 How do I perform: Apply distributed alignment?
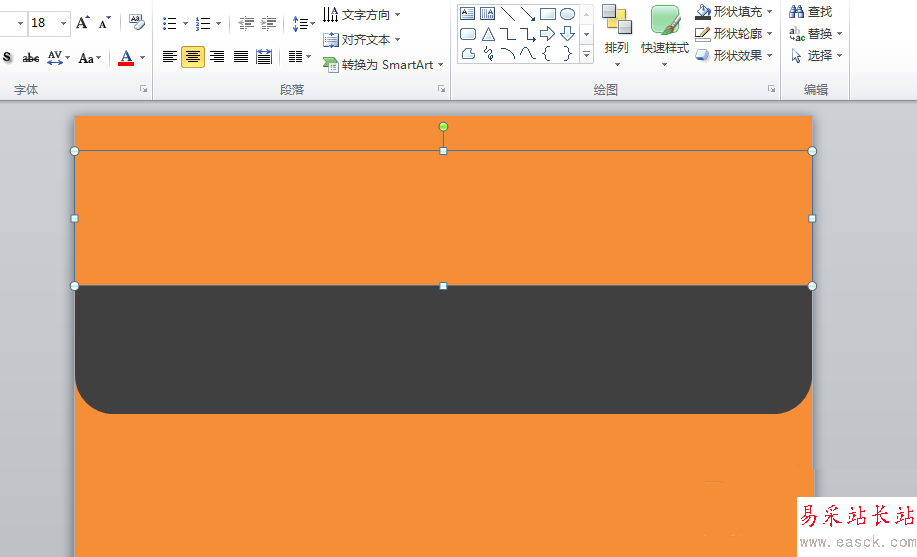click(264, 57)
